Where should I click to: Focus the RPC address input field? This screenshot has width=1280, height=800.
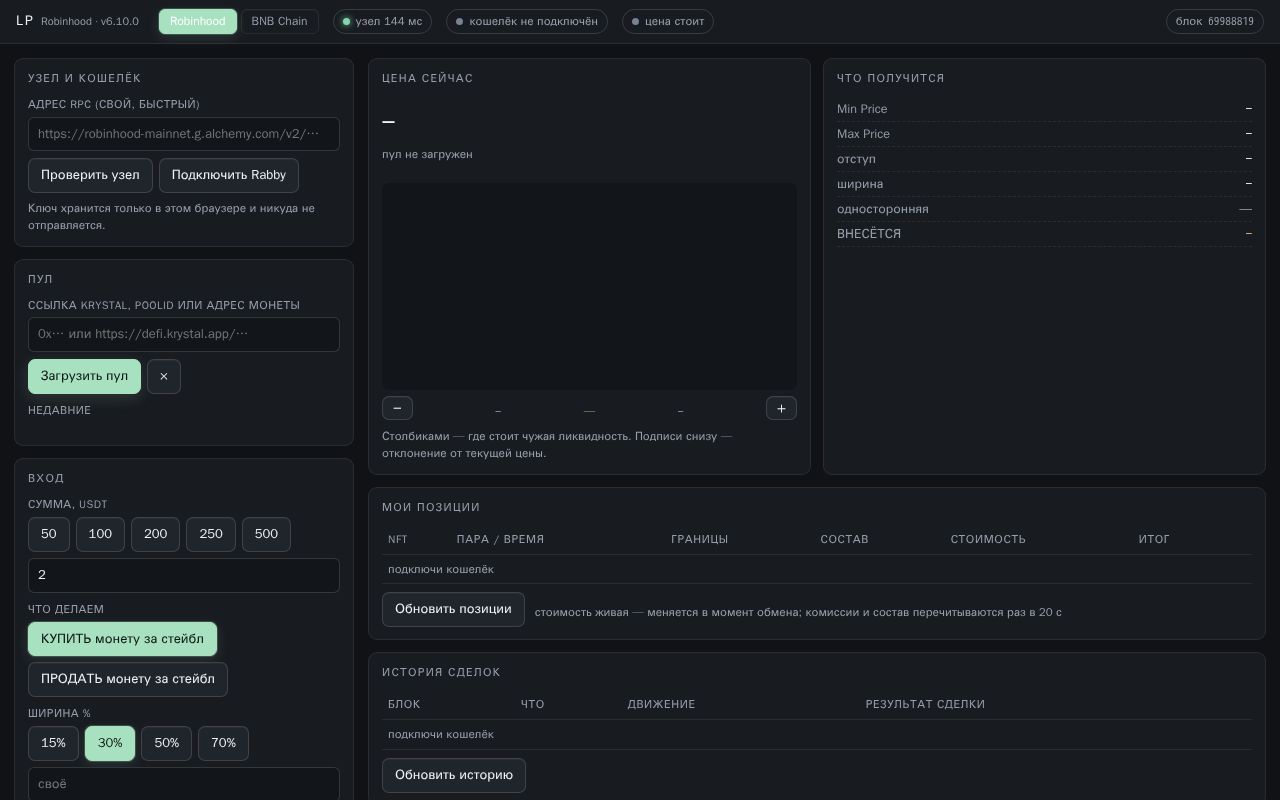(184, 134)
